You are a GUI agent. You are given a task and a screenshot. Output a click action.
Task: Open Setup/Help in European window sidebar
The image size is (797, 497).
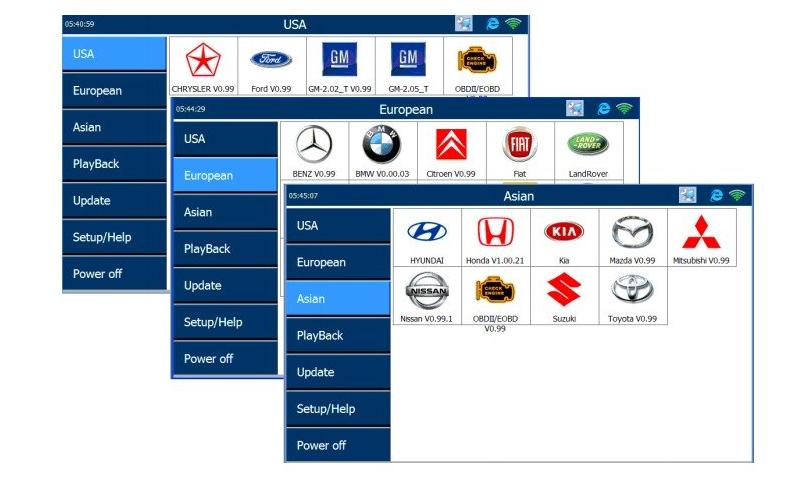pyautogui.click(x=225, y=322)
